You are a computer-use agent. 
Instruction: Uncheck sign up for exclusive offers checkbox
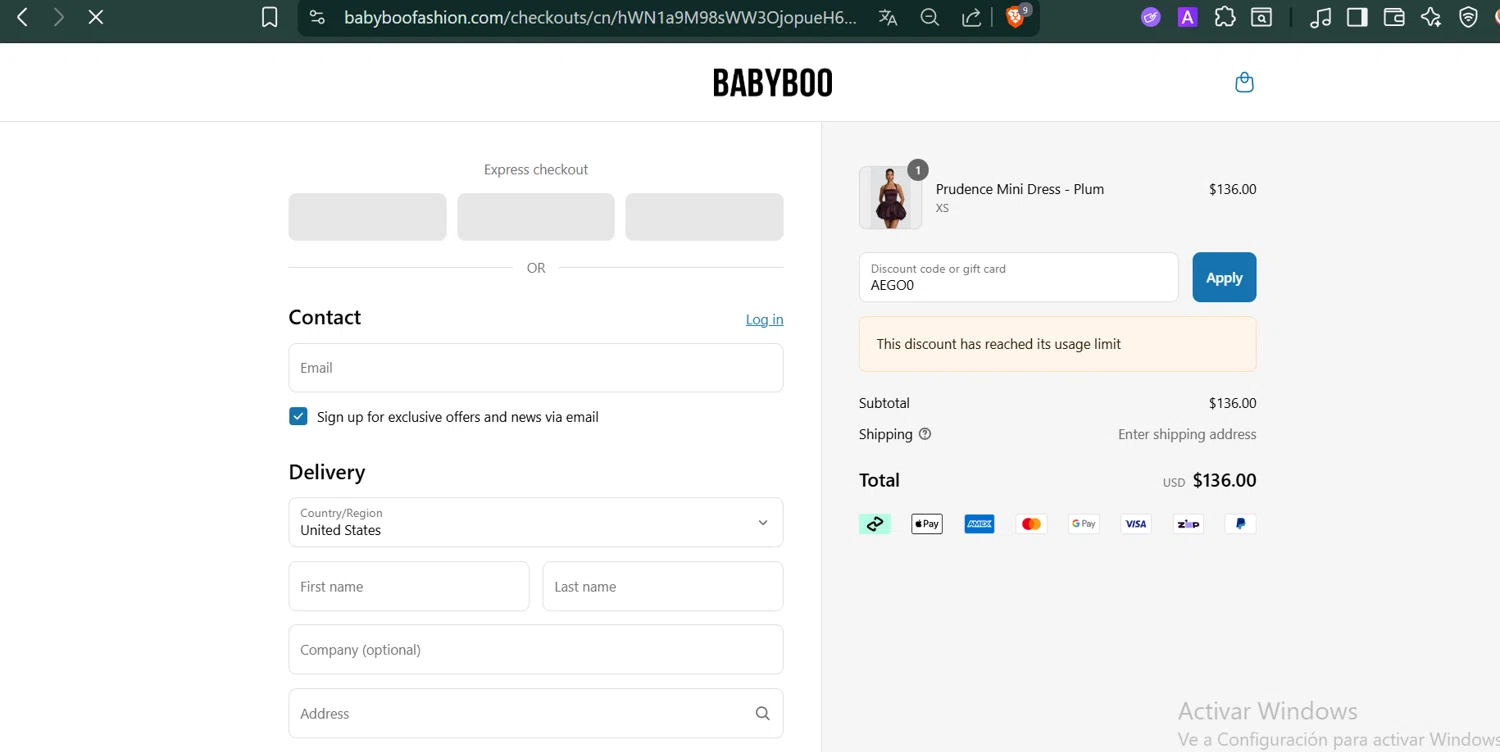298,416
